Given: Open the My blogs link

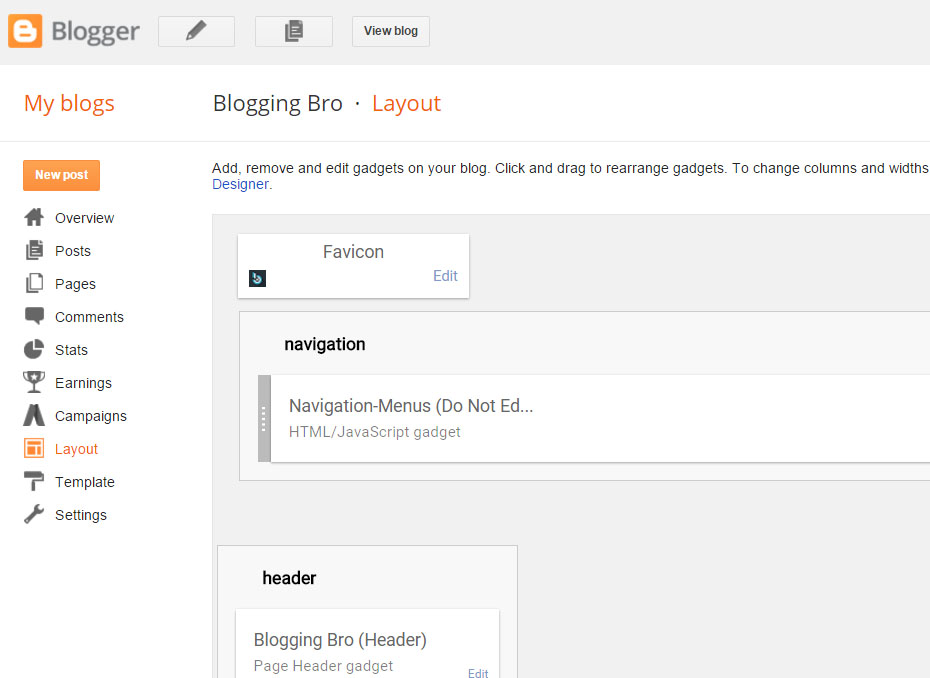Looking at the screenshot, I should point(69,103).
